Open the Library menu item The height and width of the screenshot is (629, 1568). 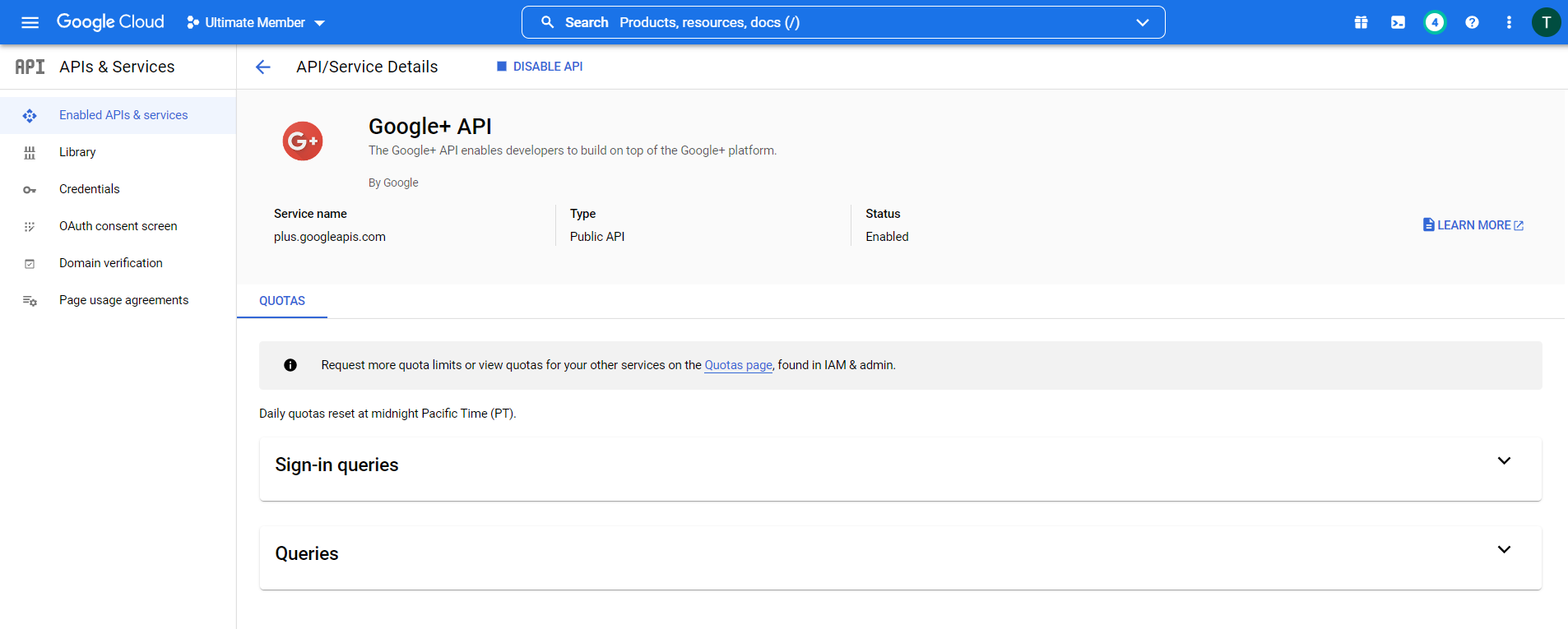click(x=118, y=152)
